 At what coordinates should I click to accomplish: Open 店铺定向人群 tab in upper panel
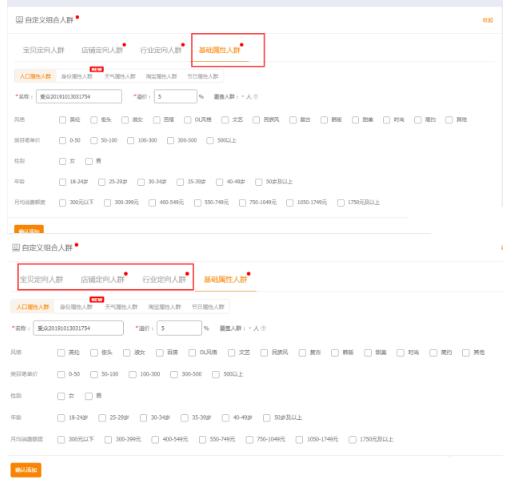pos(102,50)
